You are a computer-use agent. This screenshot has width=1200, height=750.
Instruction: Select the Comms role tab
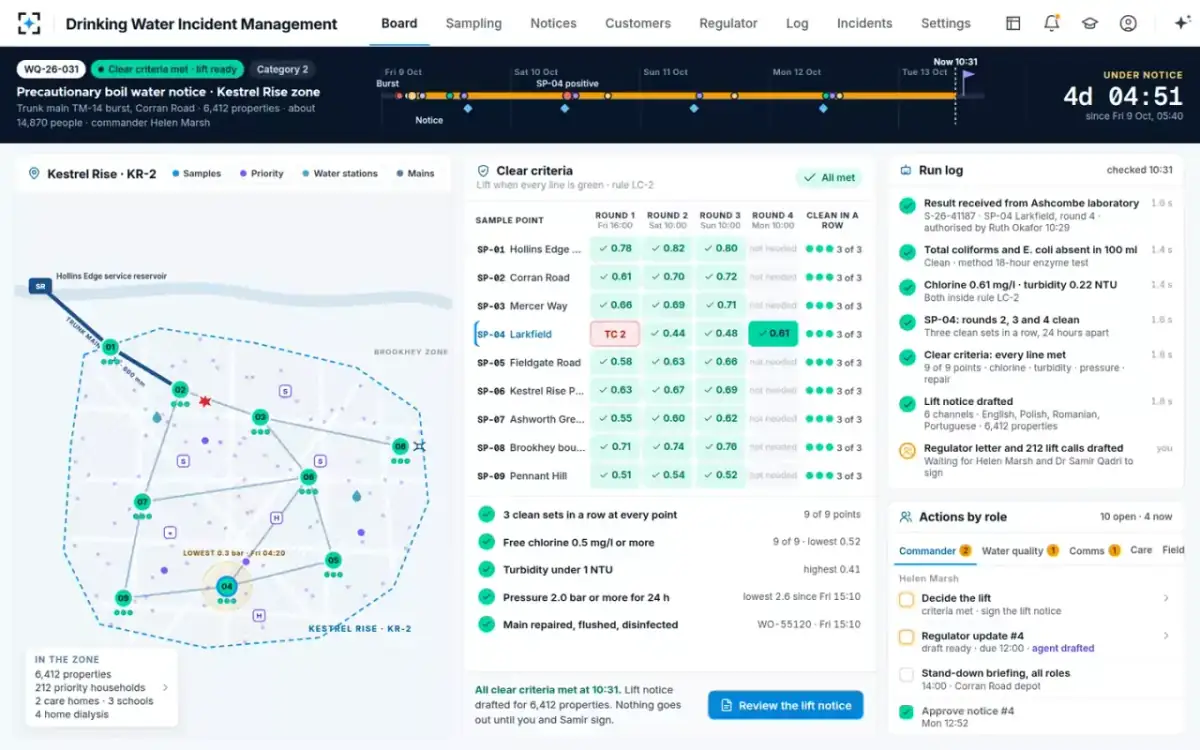click(x=1094, y=550)
